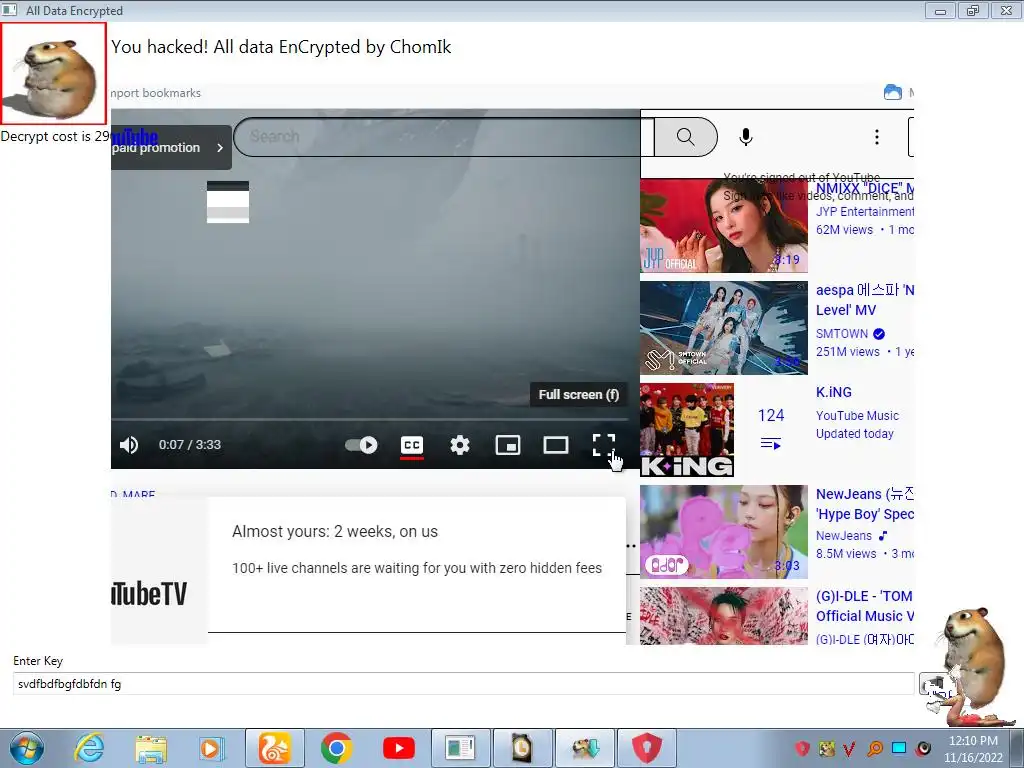This screenshot has width=1024, height=768.
Task: Click the import bookmarks text
Action: 155,93
